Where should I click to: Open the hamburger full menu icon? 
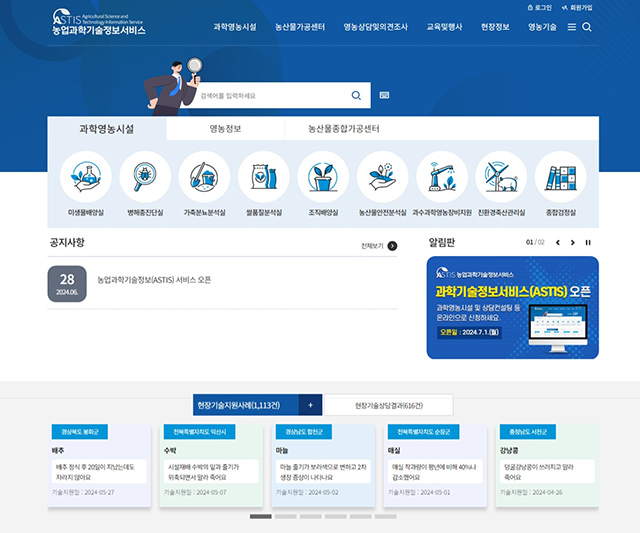(x=572, y=27)
